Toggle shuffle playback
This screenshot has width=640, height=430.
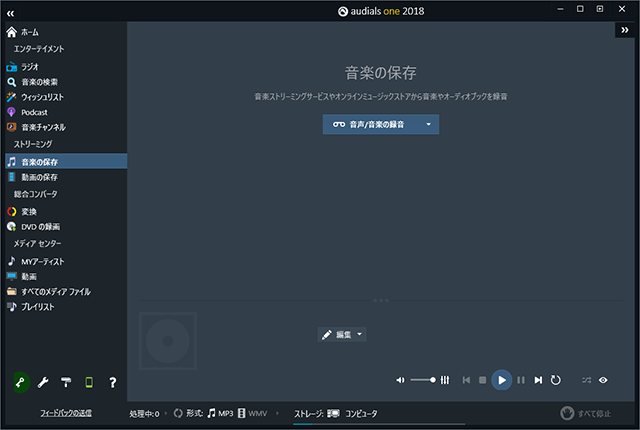click(x=587, y=380)
